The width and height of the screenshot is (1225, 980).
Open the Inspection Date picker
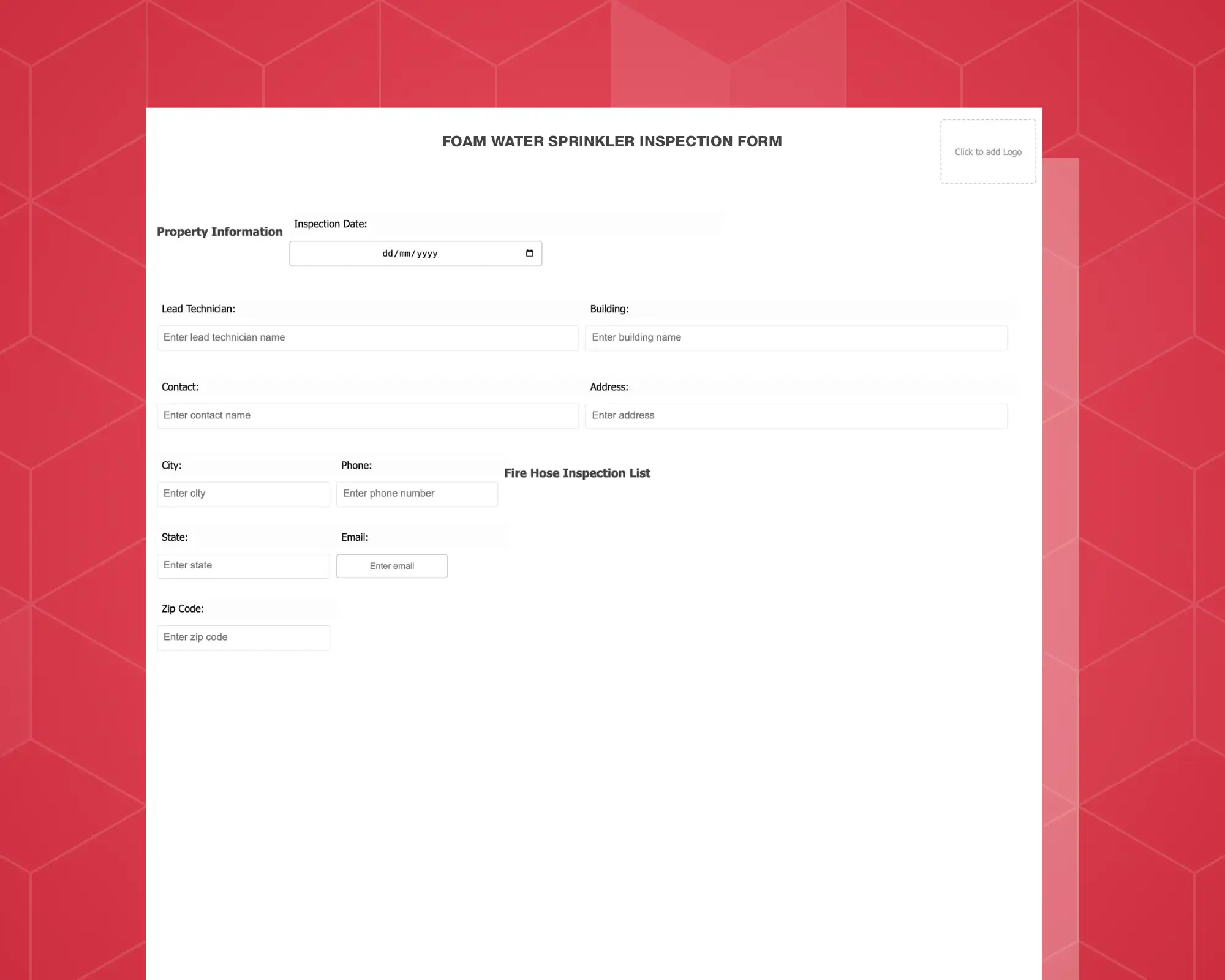(x=529, y=253)
